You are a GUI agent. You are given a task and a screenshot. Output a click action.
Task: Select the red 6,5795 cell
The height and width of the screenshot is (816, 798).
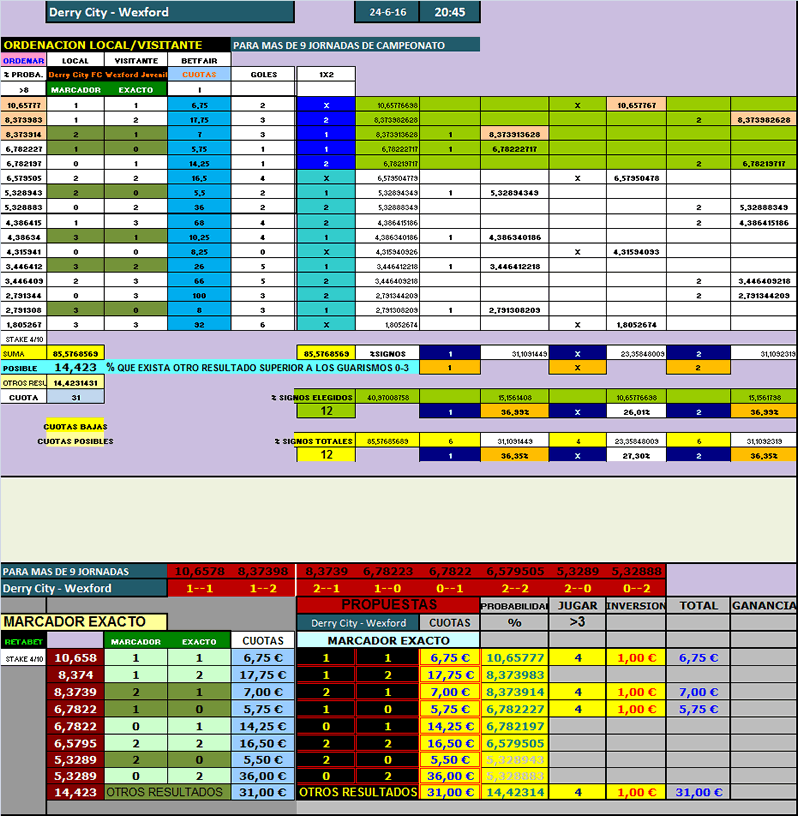click(75, 743)
